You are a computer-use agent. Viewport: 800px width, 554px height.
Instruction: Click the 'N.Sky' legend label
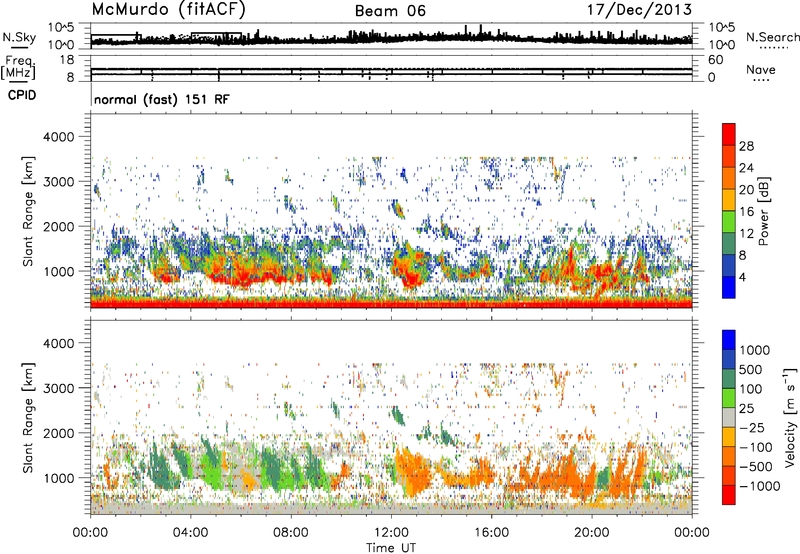pos(19,37)
